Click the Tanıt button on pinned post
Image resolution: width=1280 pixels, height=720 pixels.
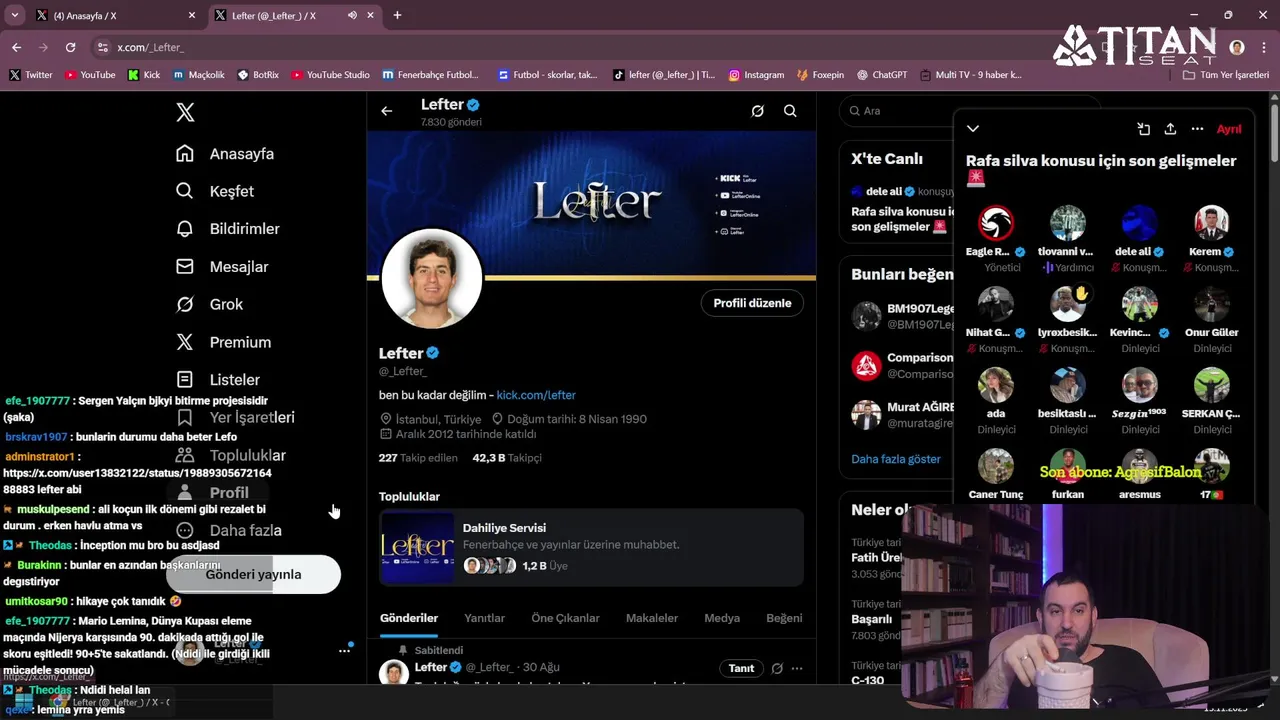741,668
